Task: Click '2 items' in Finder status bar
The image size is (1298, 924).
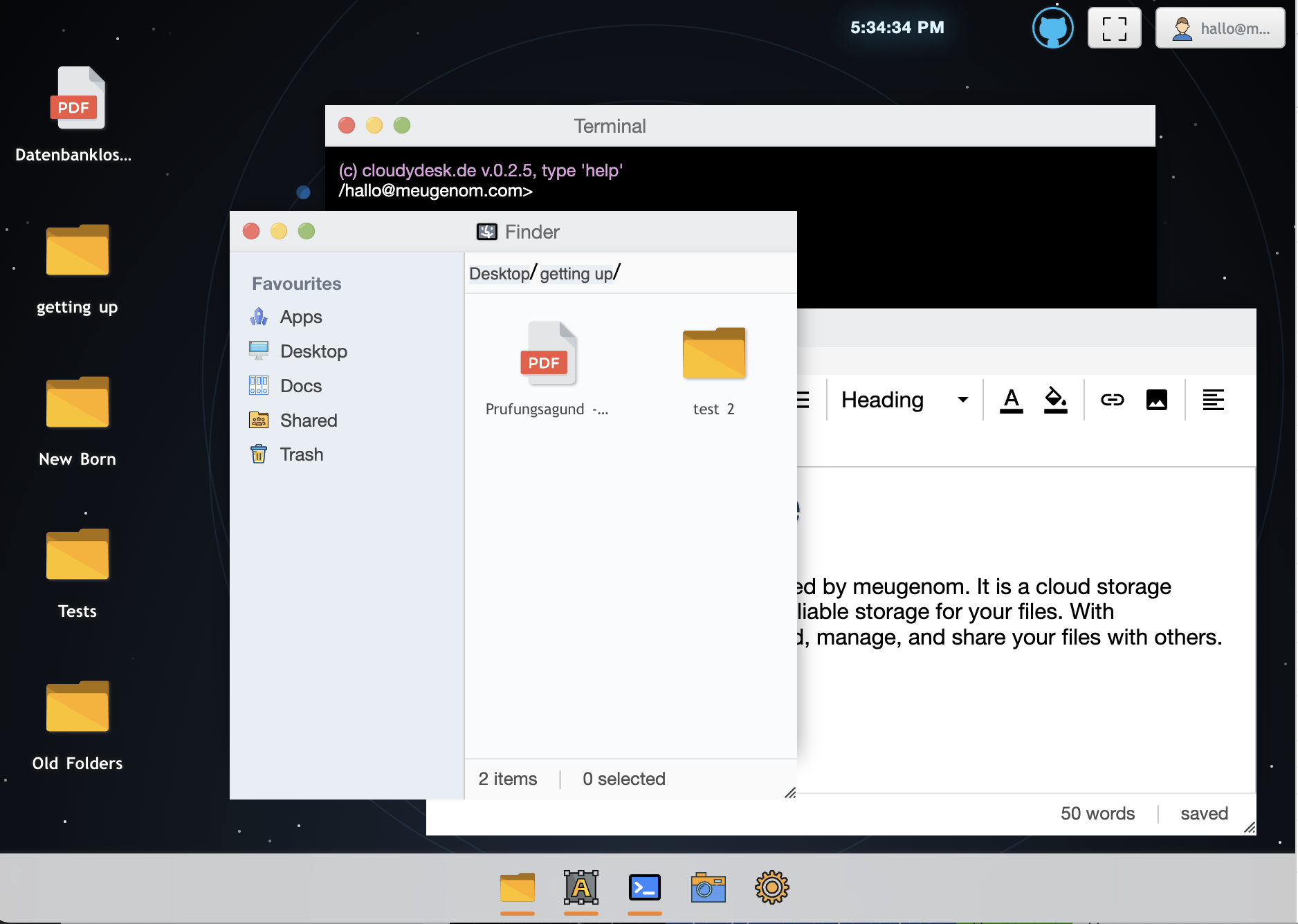Action: pos(507,779)
